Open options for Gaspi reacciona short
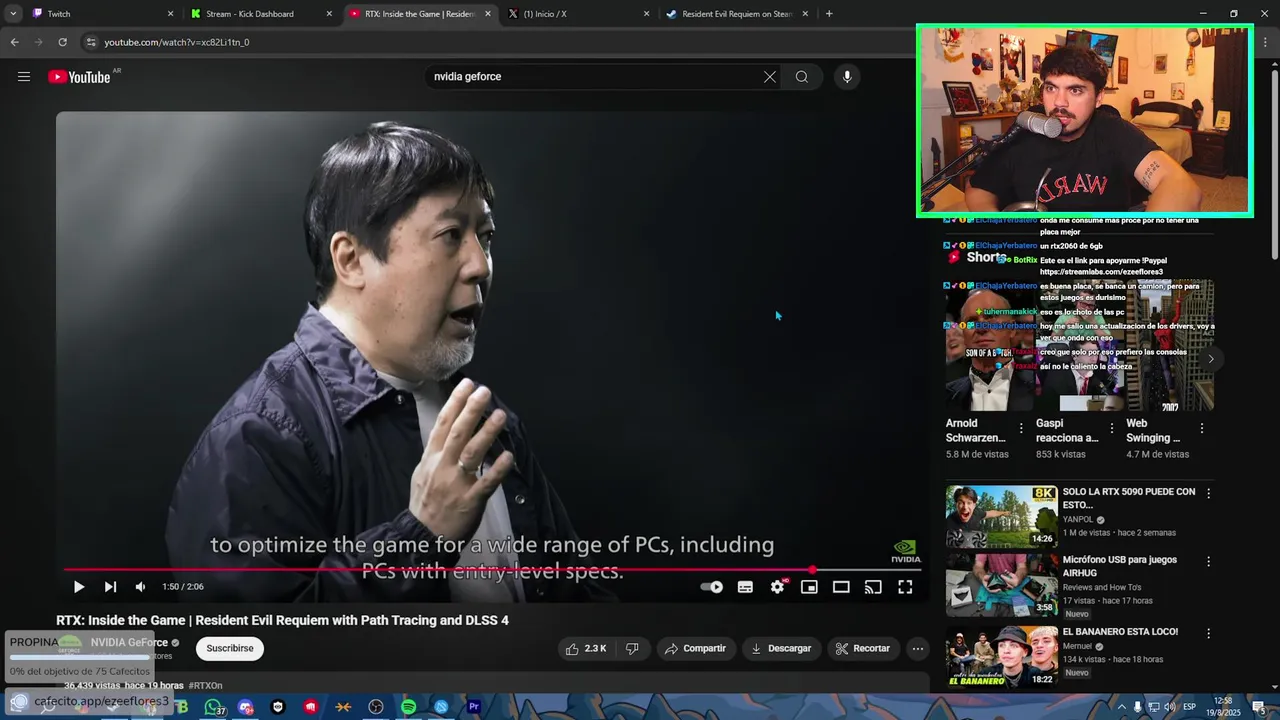The image size is (1280, 720). (1111, 428)
